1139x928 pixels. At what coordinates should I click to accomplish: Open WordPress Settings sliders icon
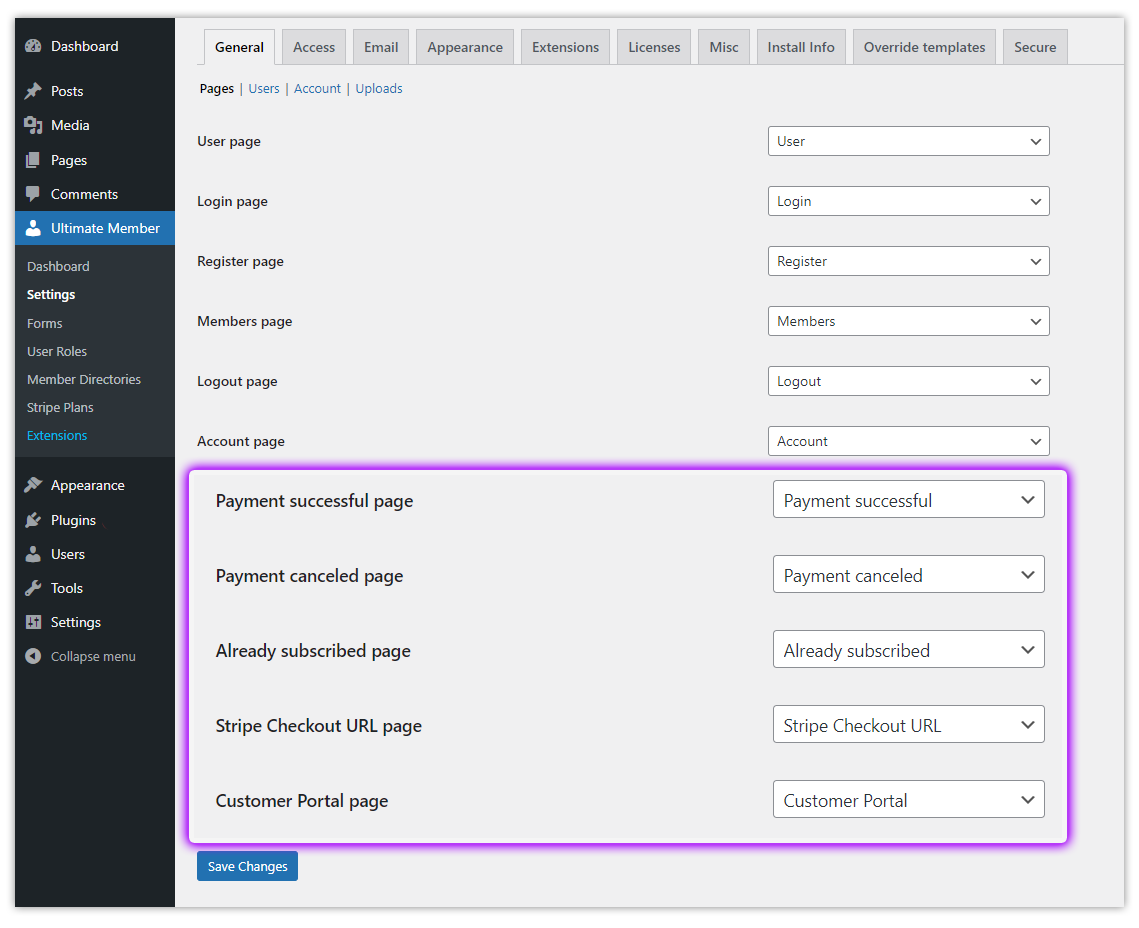coord(32,622)
